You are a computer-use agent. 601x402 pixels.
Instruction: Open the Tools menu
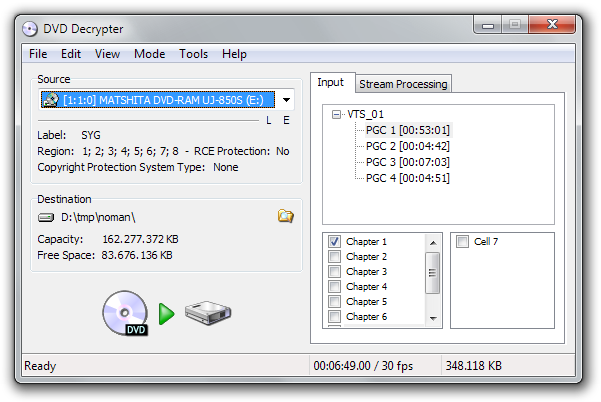(x=194, y=54)
